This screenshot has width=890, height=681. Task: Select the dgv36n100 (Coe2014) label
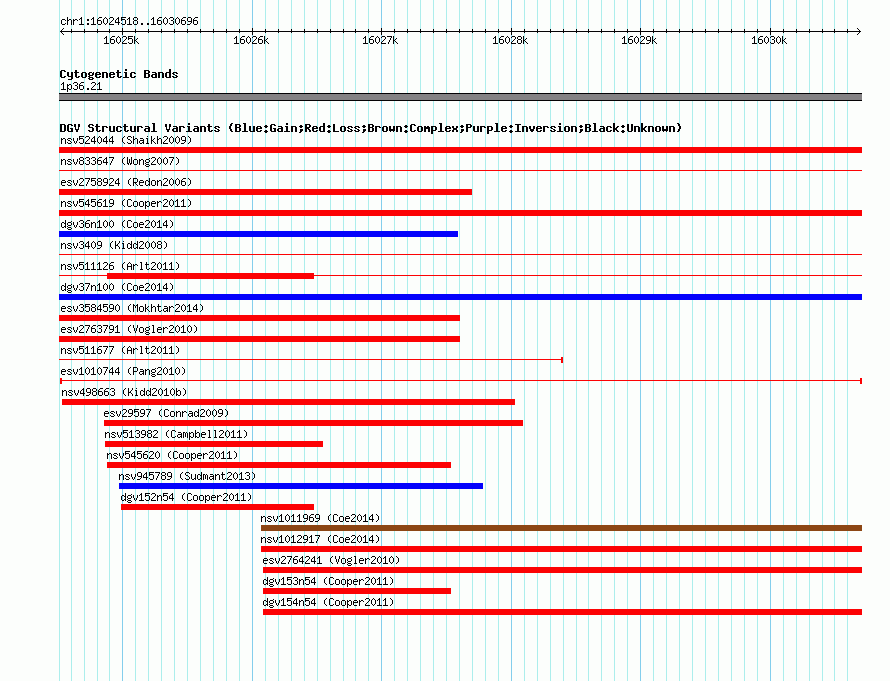pyautogui.click(x=117, y=224)
